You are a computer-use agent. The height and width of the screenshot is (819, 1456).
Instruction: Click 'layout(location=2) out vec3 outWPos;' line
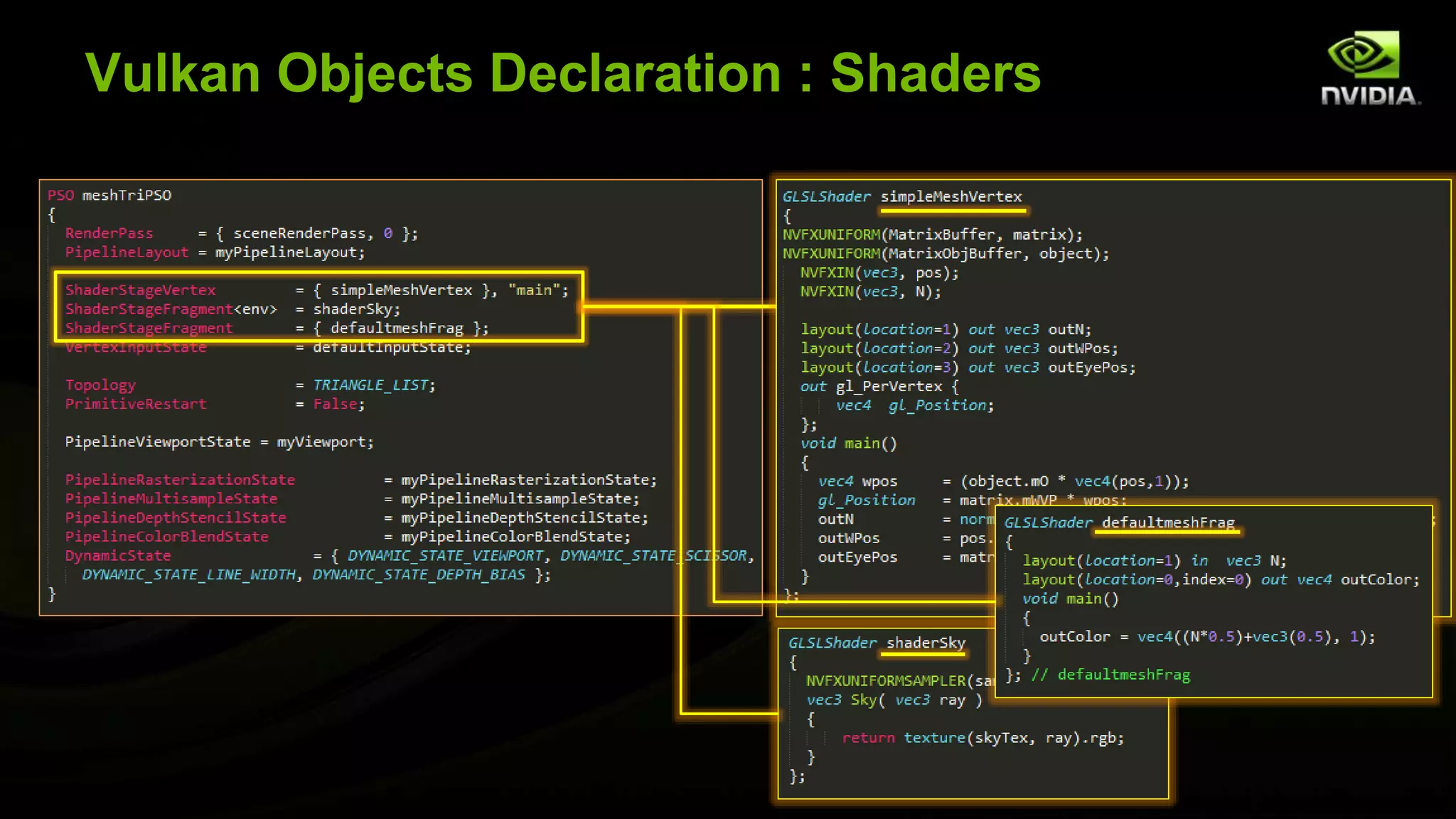tap(959, 348)
